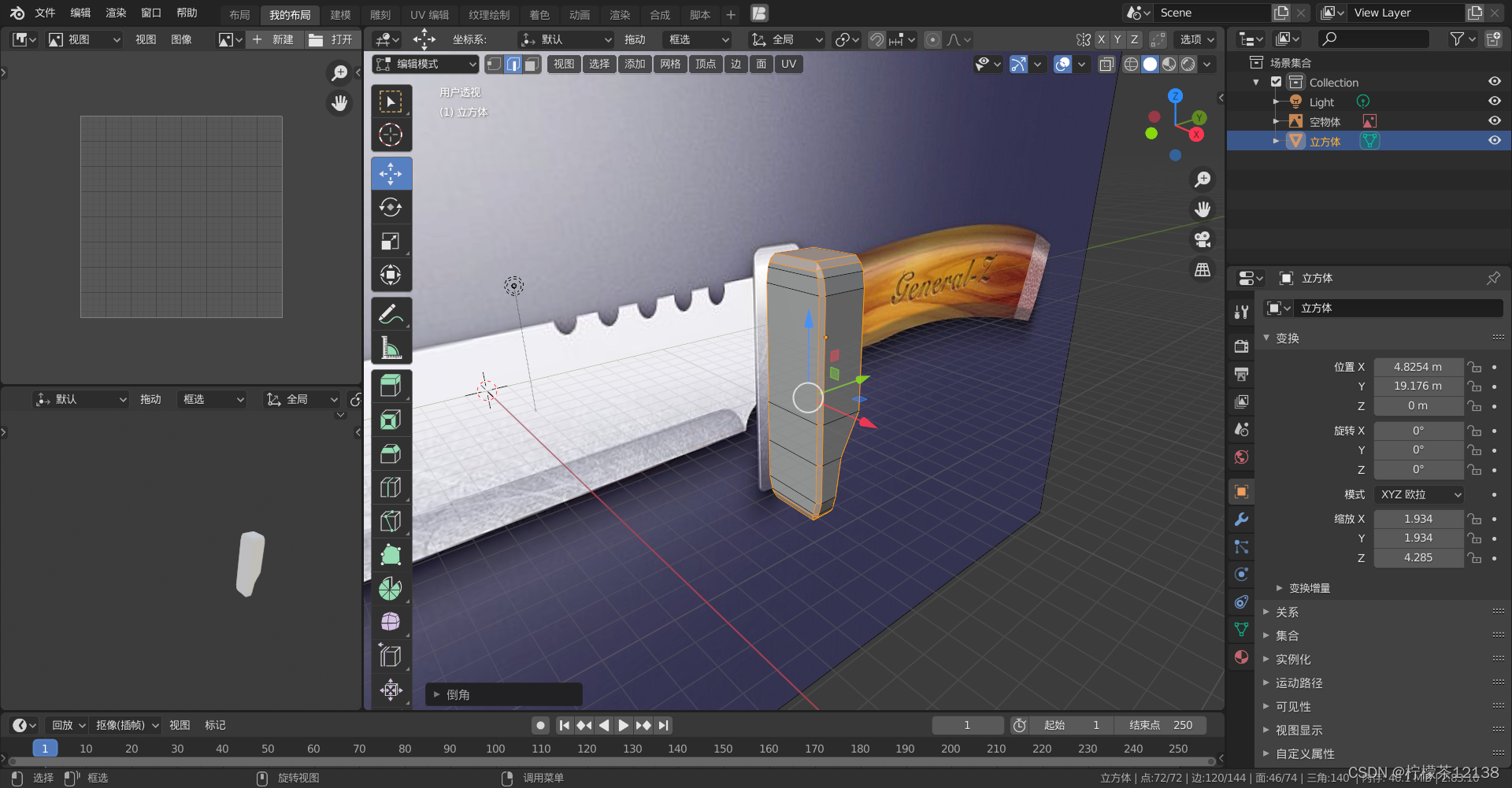Switch to the UV 编辑 workspace tab
Viewport: 1512px width, 788px height.
[430, 15]
